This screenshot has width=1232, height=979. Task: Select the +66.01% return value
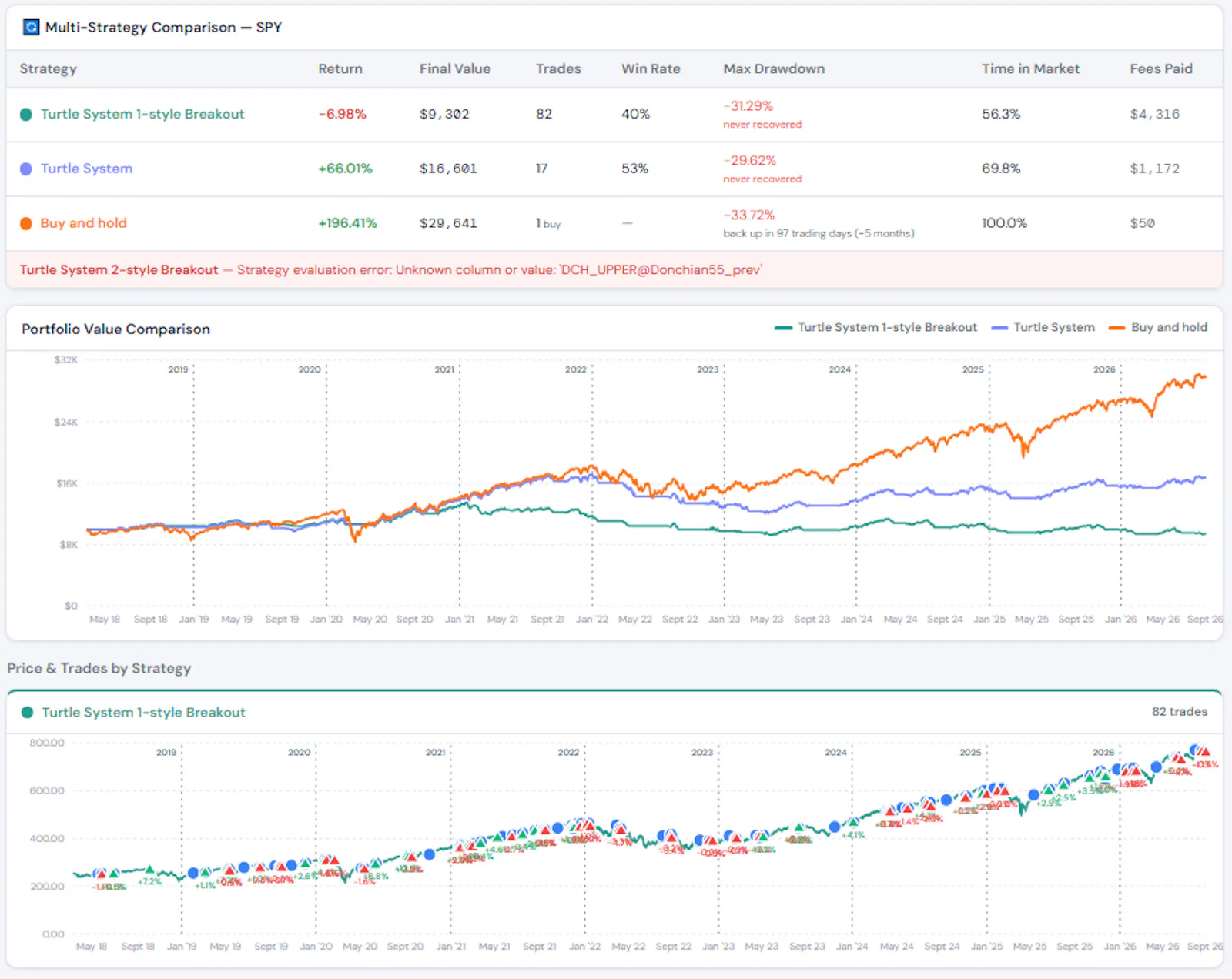pyautogui.click(x=345, y=169)
